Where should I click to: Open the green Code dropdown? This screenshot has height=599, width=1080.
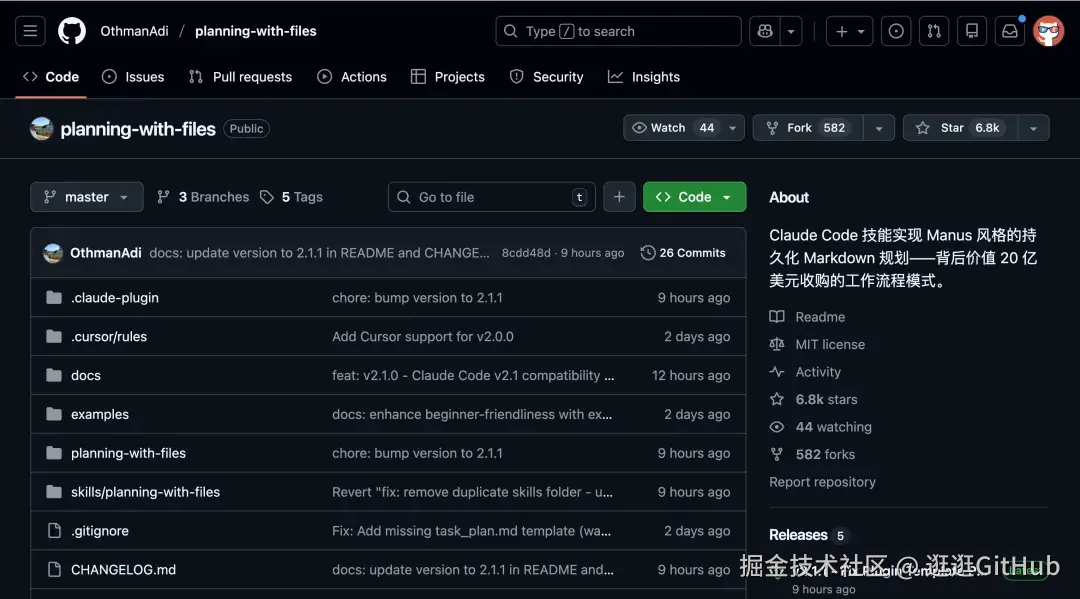pyautogui.click(x=694, y=197)
